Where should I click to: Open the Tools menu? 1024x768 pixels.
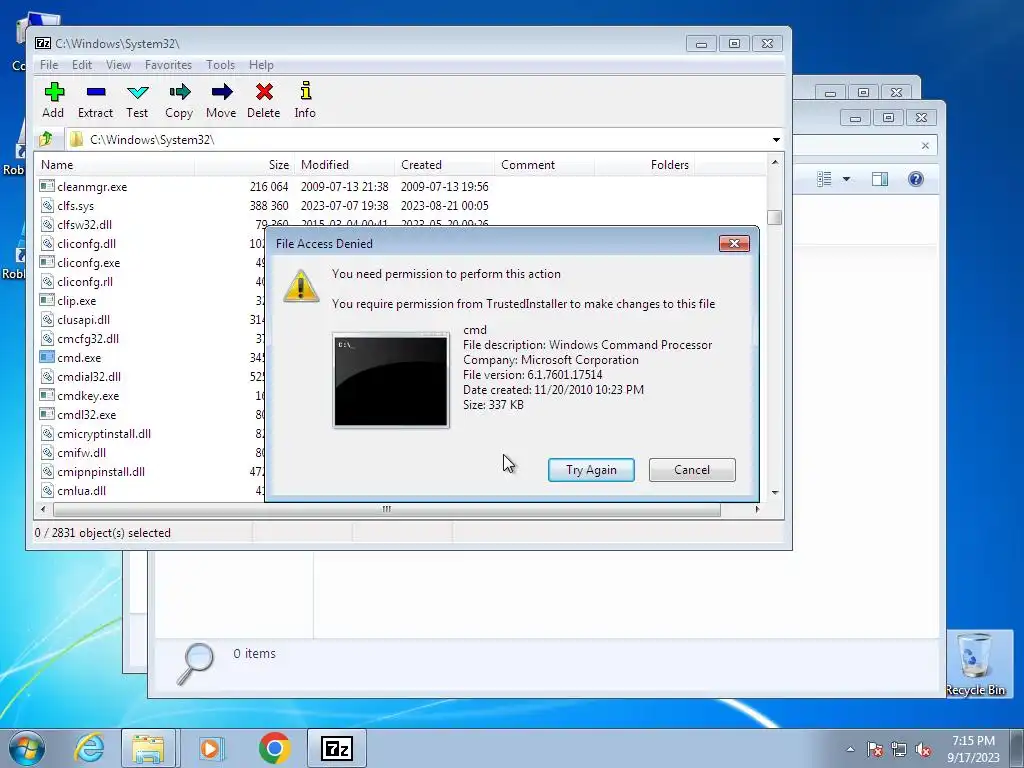[220, 65]
